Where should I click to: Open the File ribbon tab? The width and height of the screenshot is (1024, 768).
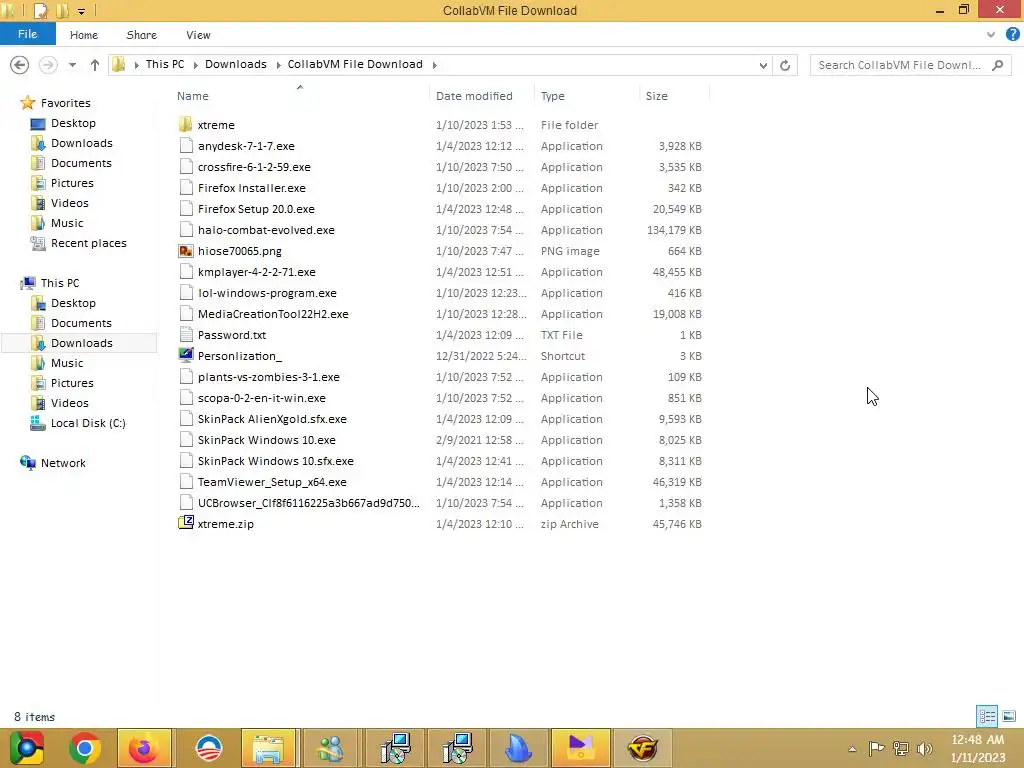[x=27, y=34]
